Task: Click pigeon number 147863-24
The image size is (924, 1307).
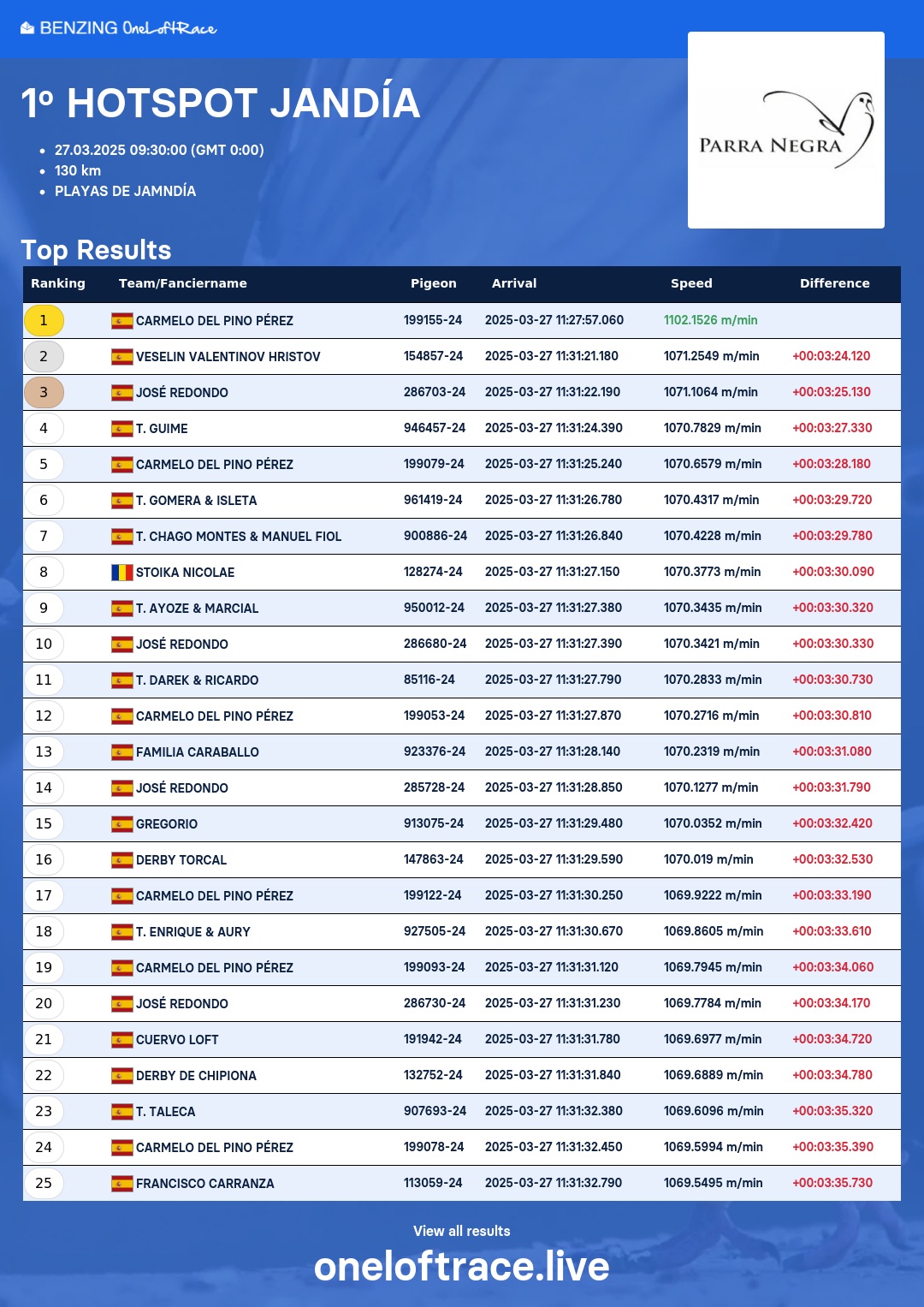Action: tap(434, 859)
